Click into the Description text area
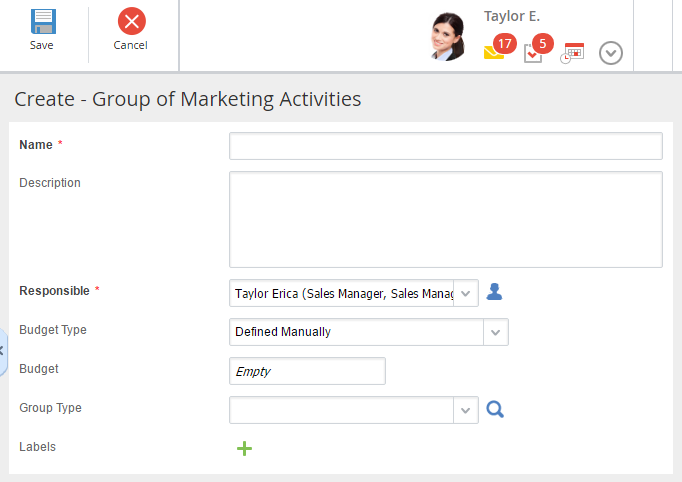This screenshot has width=682, height=482. pyautogui.click(x=445, y=219)
